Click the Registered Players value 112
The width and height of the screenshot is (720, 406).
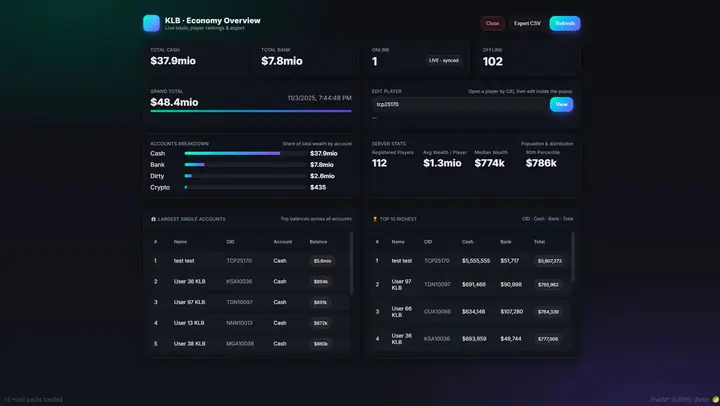click(x=379, y=163)
